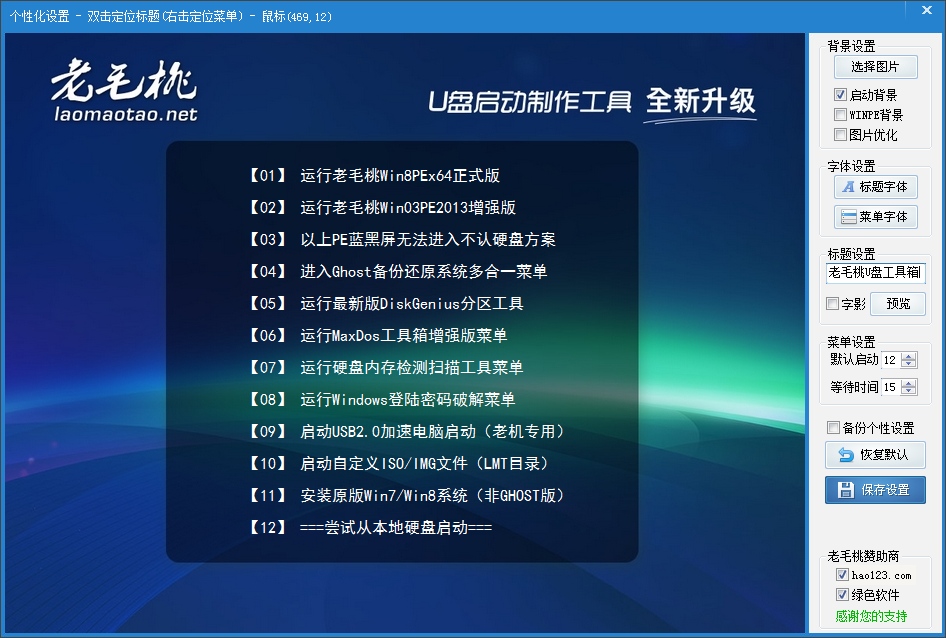Image resolution: width=946 pixels, height=638 pixels.
Task: Open 标题字体 font settings
Action: pyautogui.click(x=875, y=187)
